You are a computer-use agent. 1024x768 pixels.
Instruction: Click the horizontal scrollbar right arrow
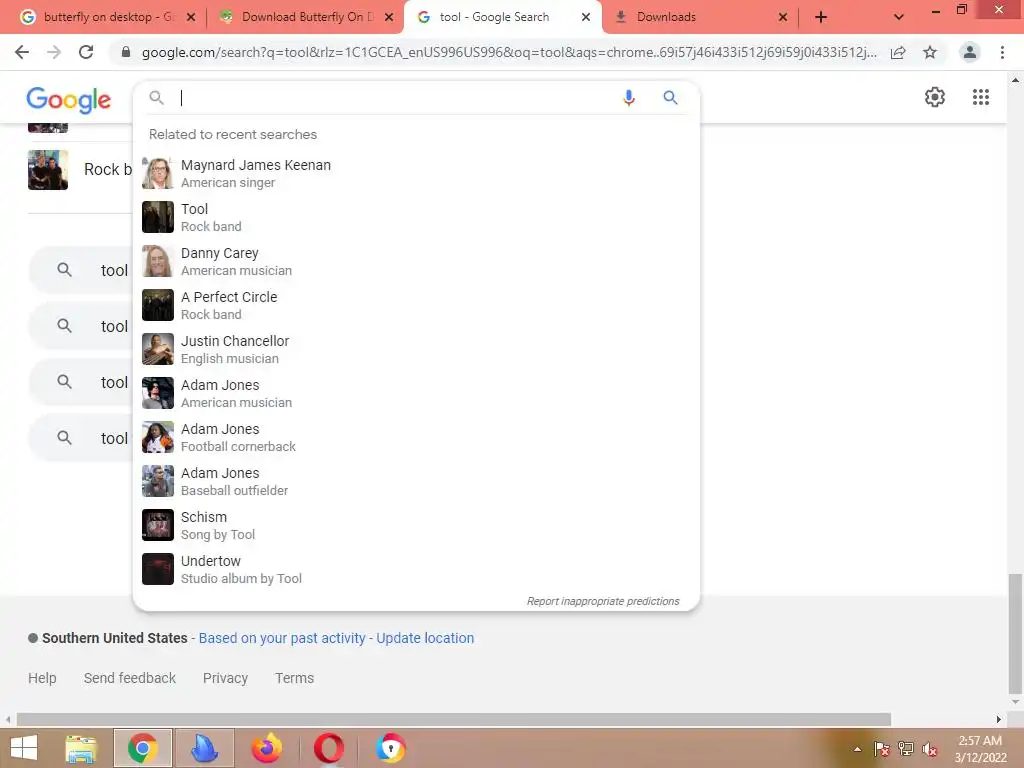999,719
